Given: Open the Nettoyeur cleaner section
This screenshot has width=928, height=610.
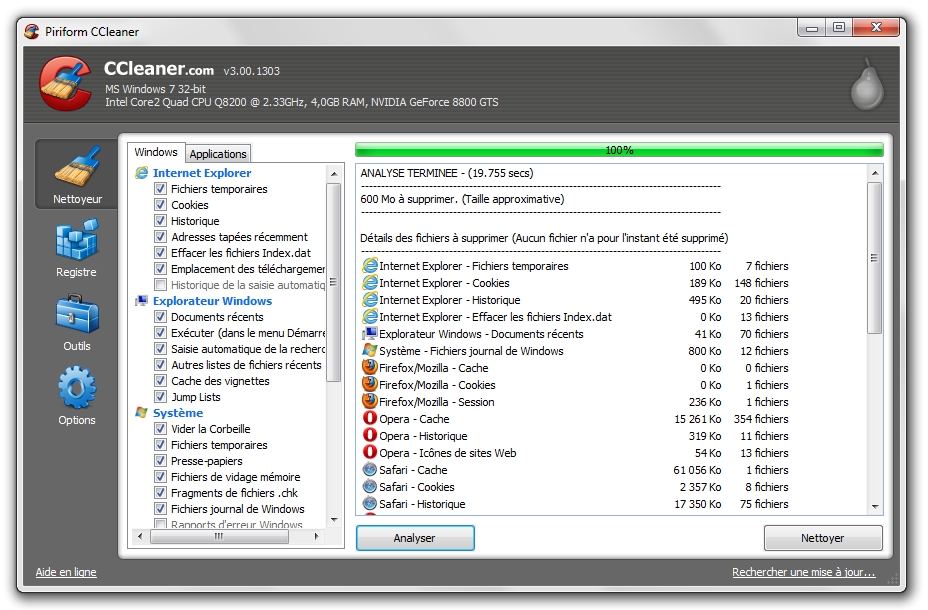Looking at the screenshot, I should [76, 174].
